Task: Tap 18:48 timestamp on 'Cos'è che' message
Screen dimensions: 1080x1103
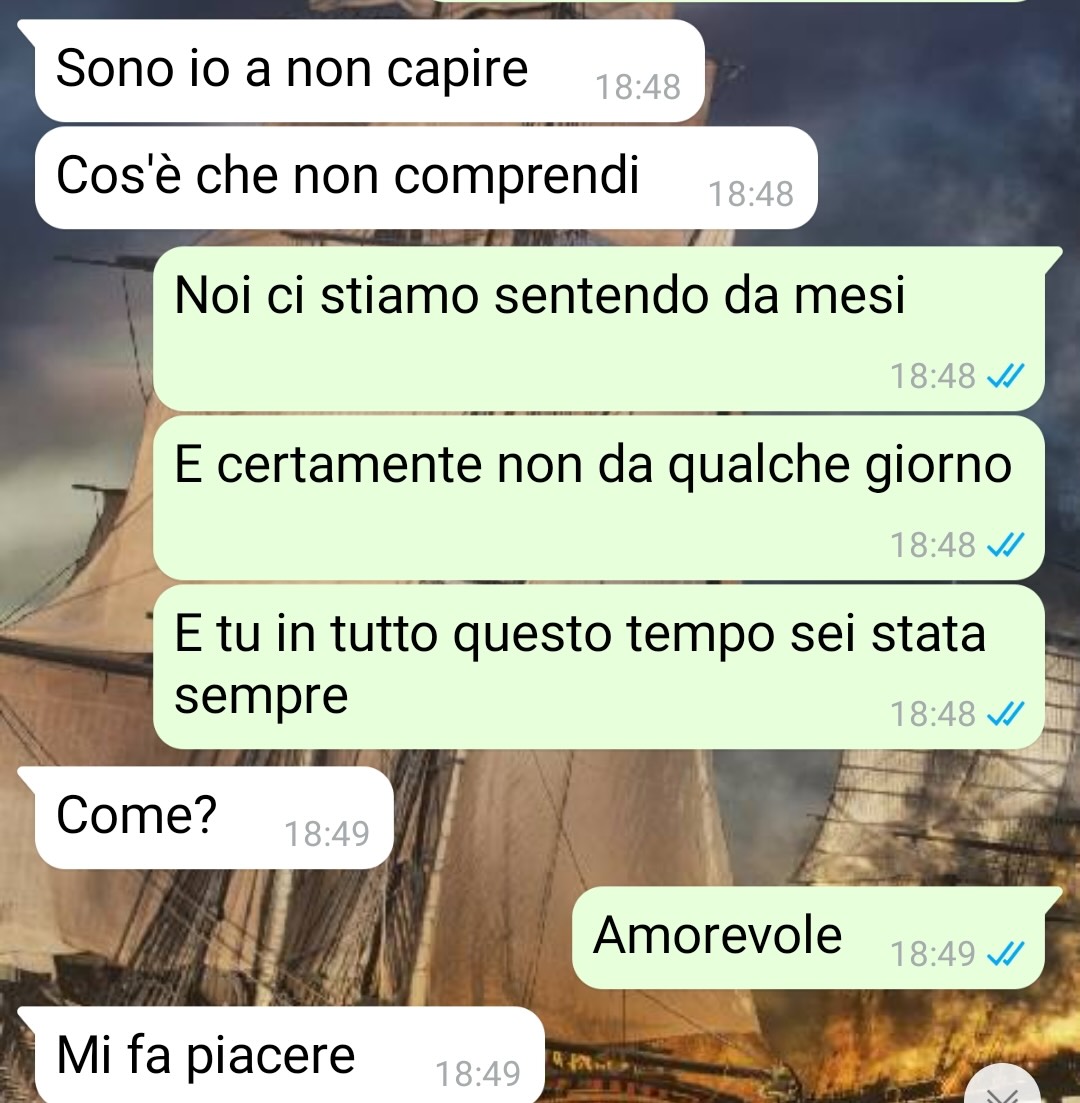Action: 751,195
